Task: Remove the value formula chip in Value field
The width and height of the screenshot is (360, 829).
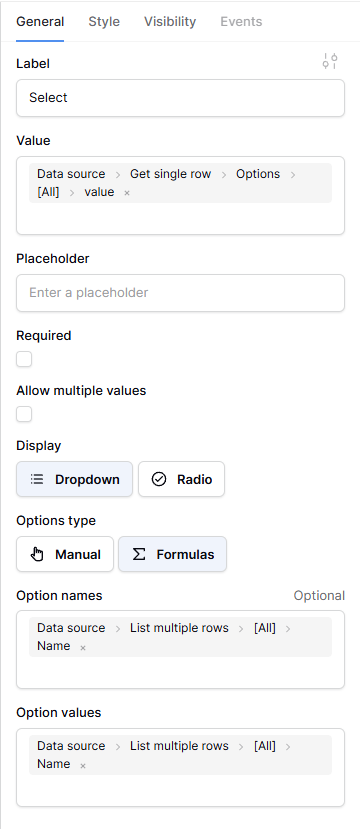Action: 127,193
